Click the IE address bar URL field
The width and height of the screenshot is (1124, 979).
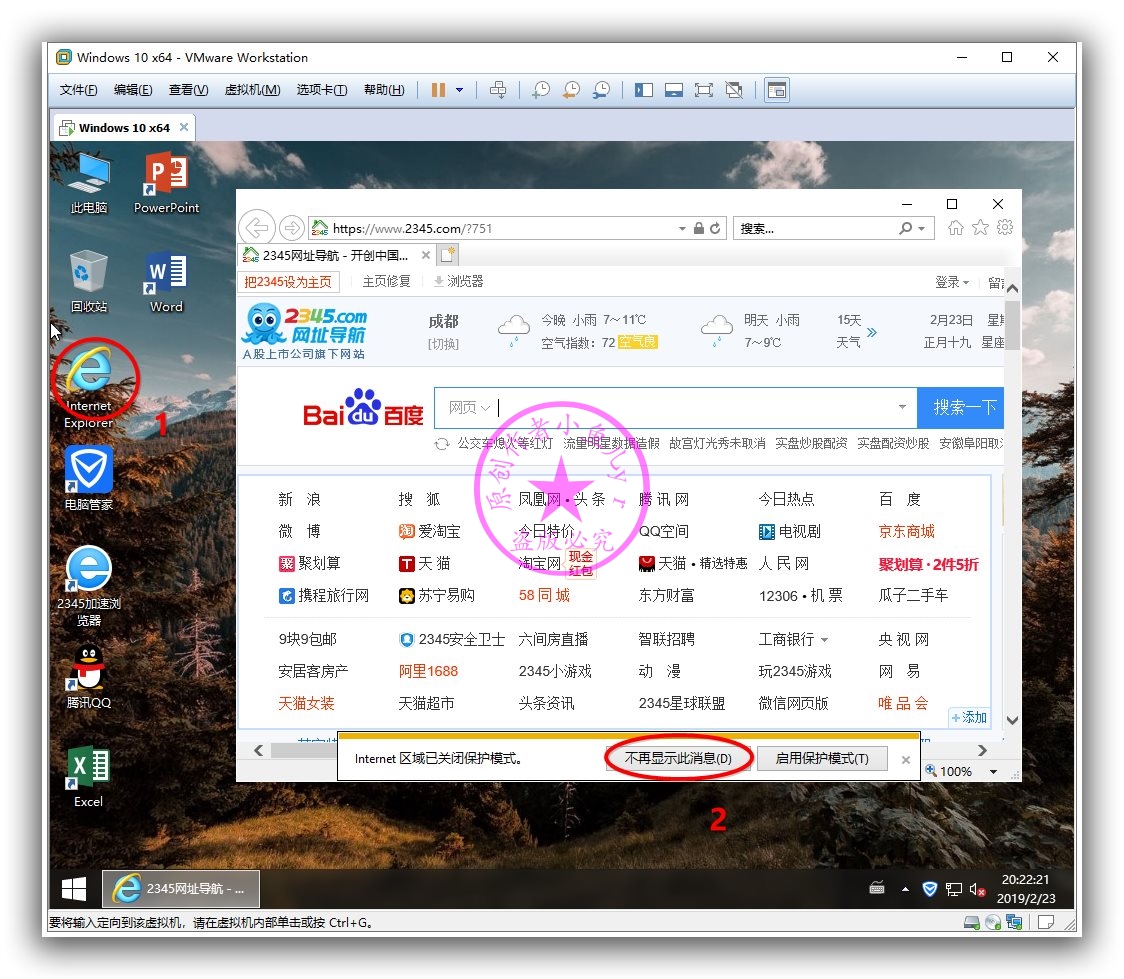click(x=495, y=229)
